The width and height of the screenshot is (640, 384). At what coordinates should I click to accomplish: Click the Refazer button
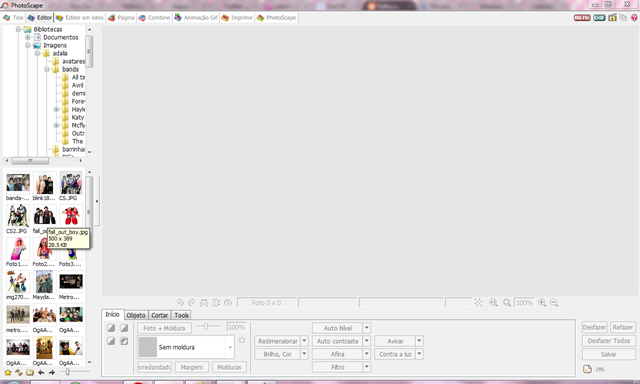pyautogui.click(x=622, y=327)
